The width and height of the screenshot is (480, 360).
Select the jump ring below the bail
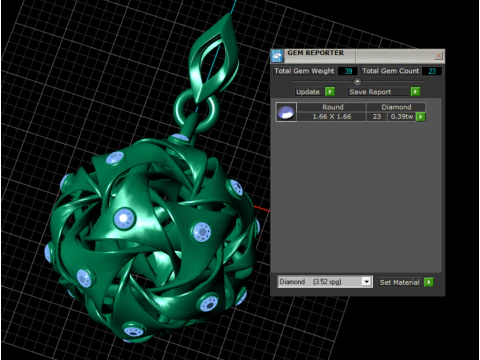(197, 110)
